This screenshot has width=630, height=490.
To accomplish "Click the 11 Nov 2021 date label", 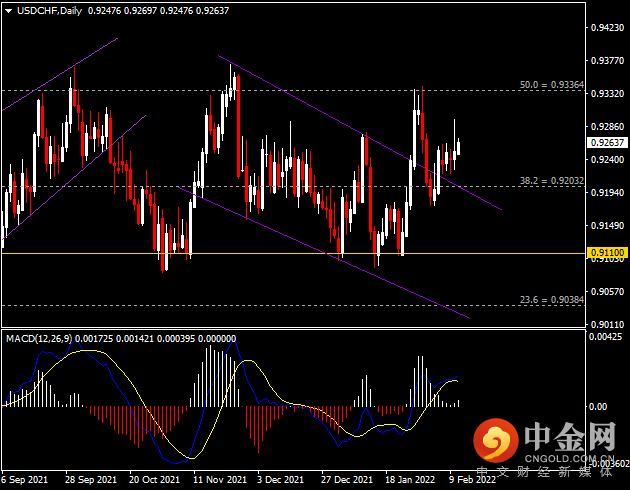I will [220, 480].
